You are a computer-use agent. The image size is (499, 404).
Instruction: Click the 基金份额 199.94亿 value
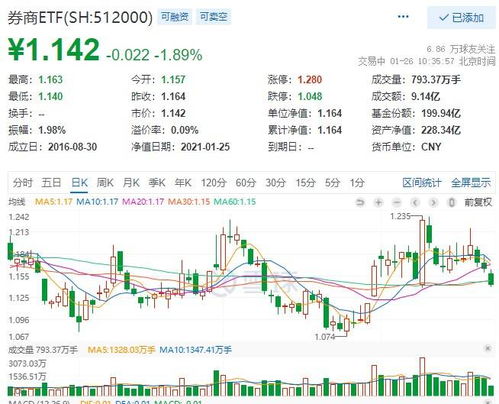(x=441, y=113)
